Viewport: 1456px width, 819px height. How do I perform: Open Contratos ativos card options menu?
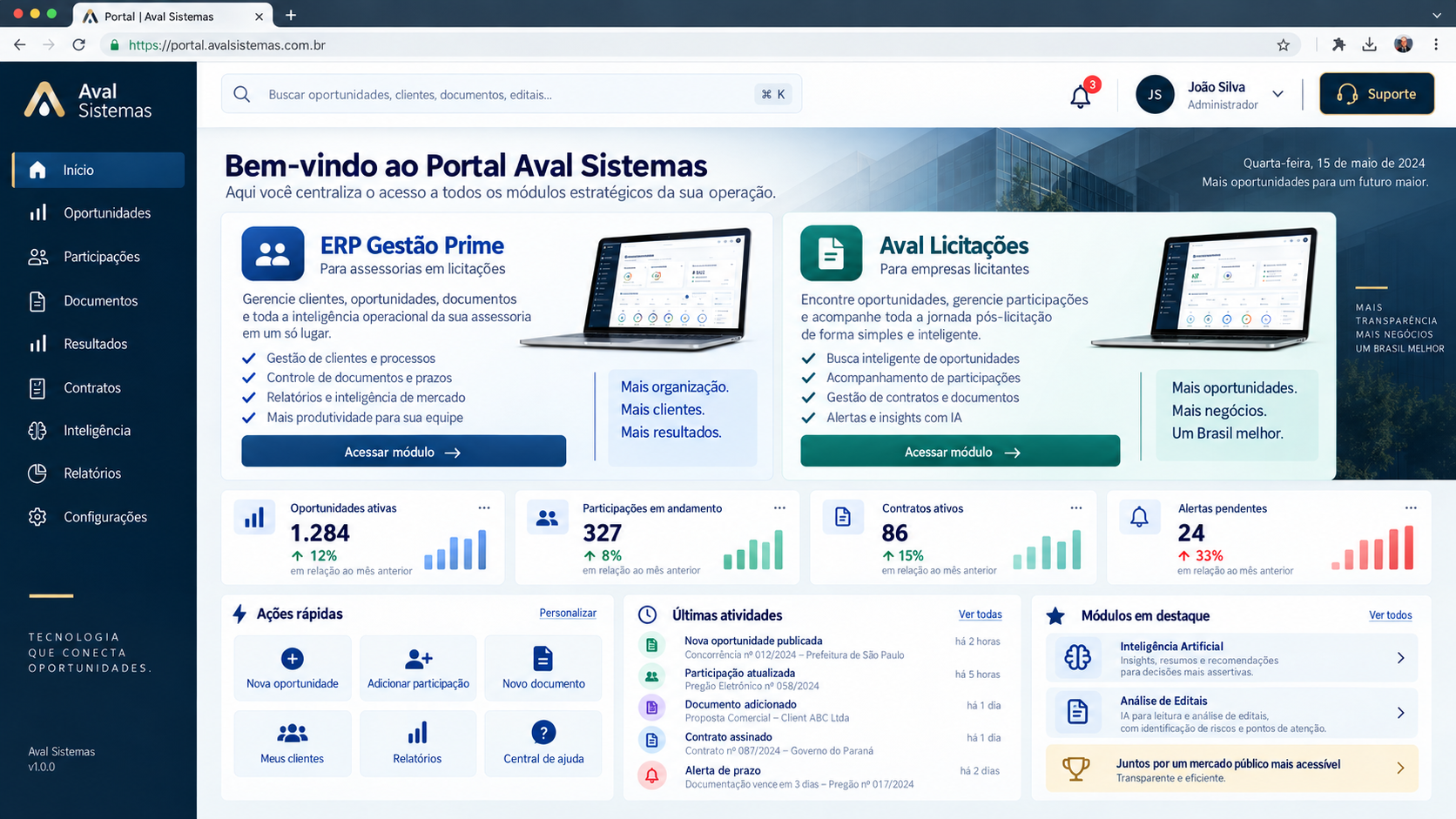[x=1076, y=508]
